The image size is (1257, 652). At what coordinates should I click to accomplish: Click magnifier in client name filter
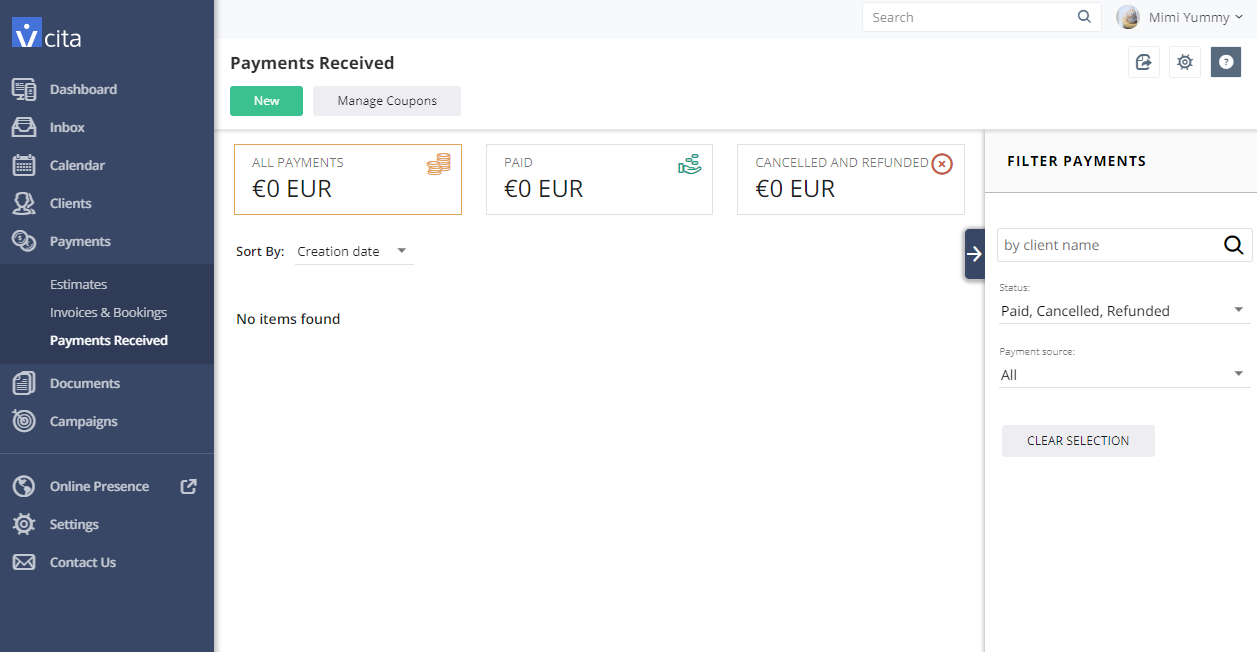1234,245
